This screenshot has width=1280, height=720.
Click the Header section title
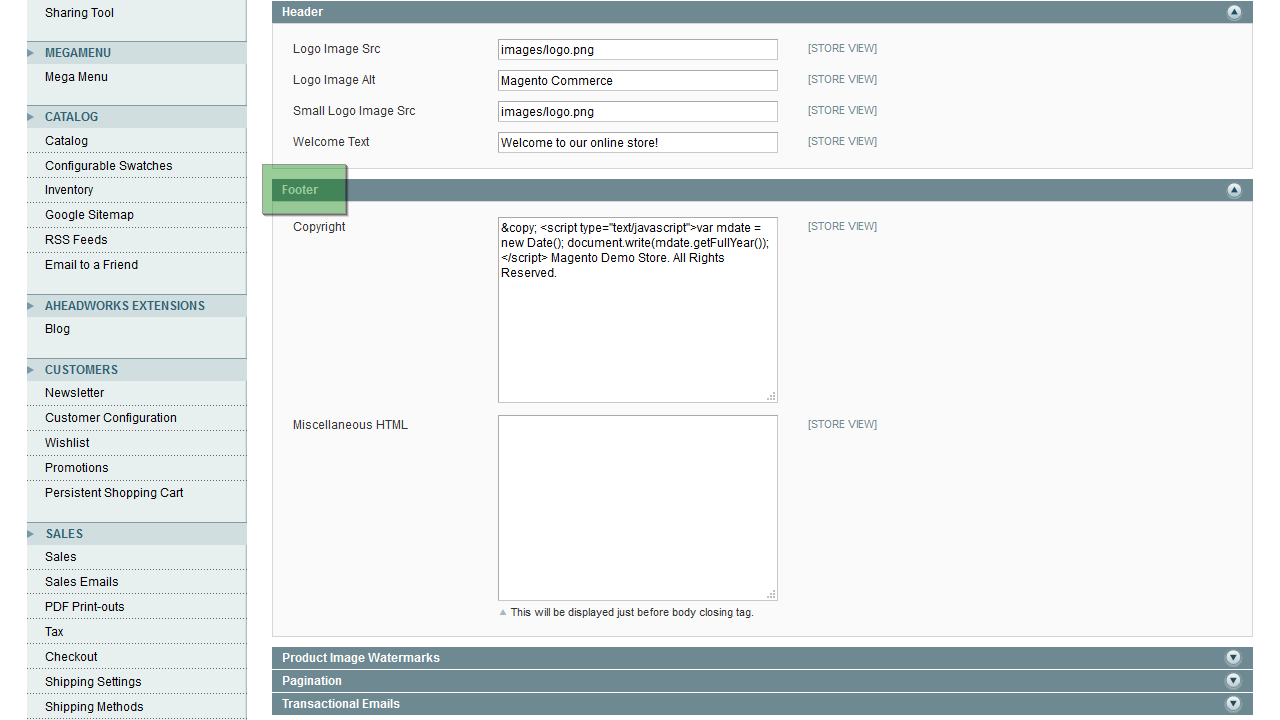302,12
